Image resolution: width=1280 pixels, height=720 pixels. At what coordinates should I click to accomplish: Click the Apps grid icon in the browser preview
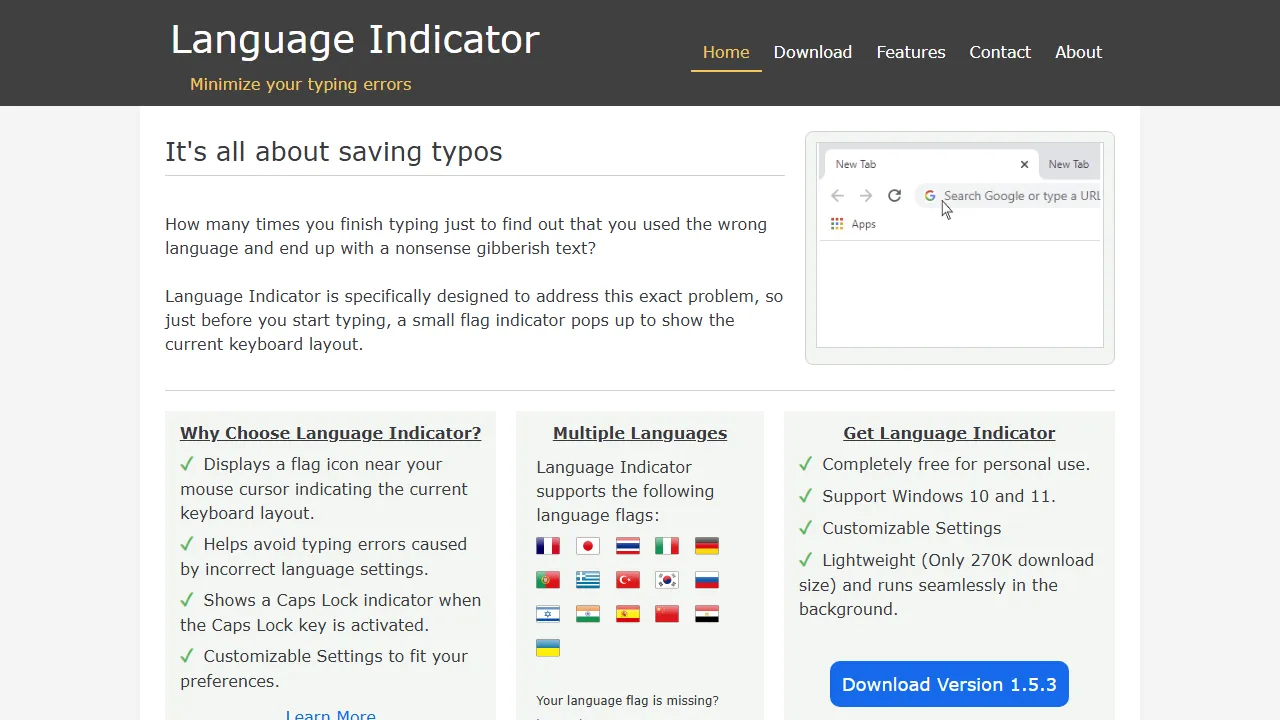(x=837, y=223)
